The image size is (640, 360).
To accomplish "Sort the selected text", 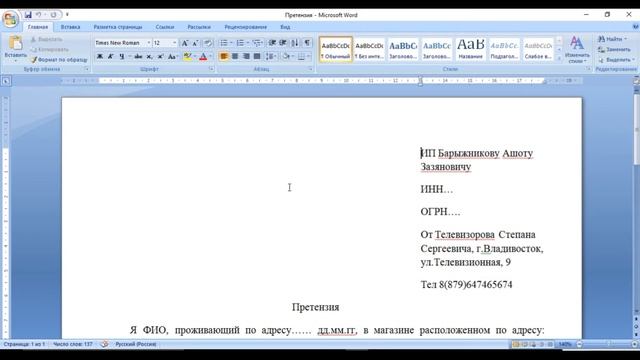I will [295, 43].
